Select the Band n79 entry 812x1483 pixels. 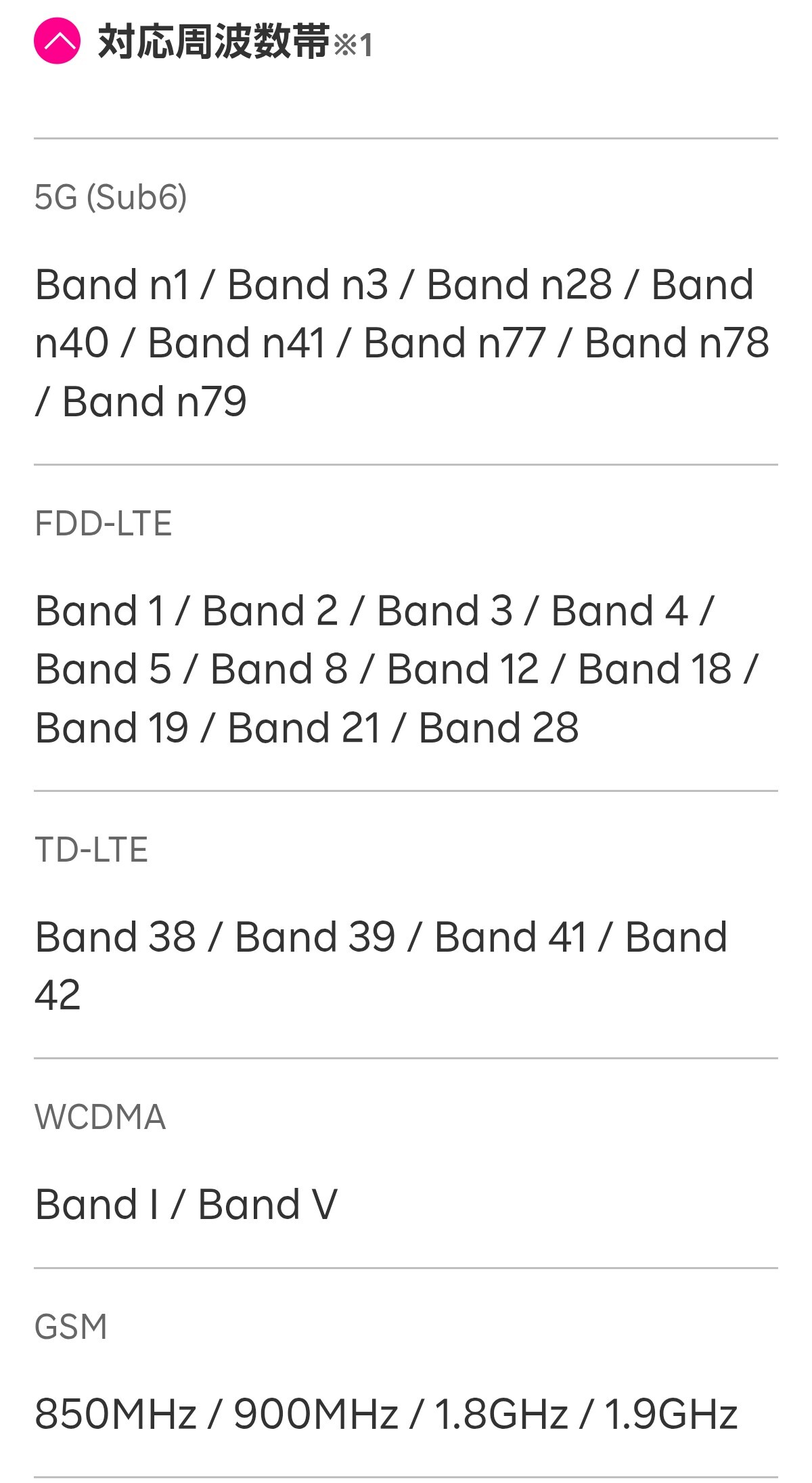pos(154,402)
